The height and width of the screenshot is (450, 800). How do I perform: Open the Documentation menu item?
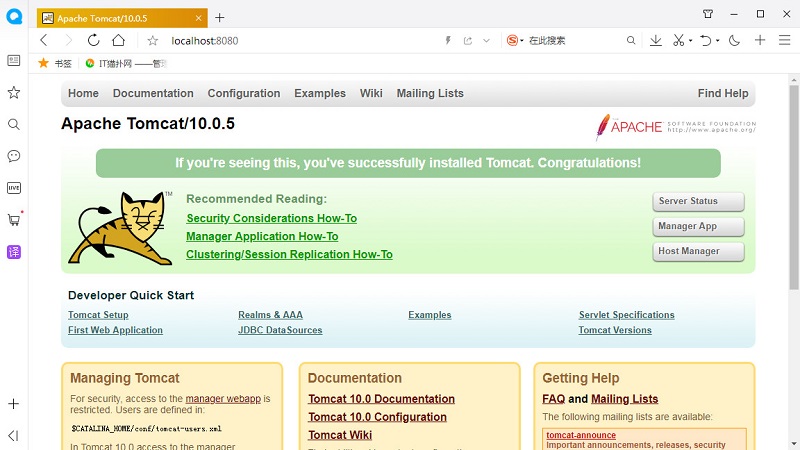click(153, 93)
